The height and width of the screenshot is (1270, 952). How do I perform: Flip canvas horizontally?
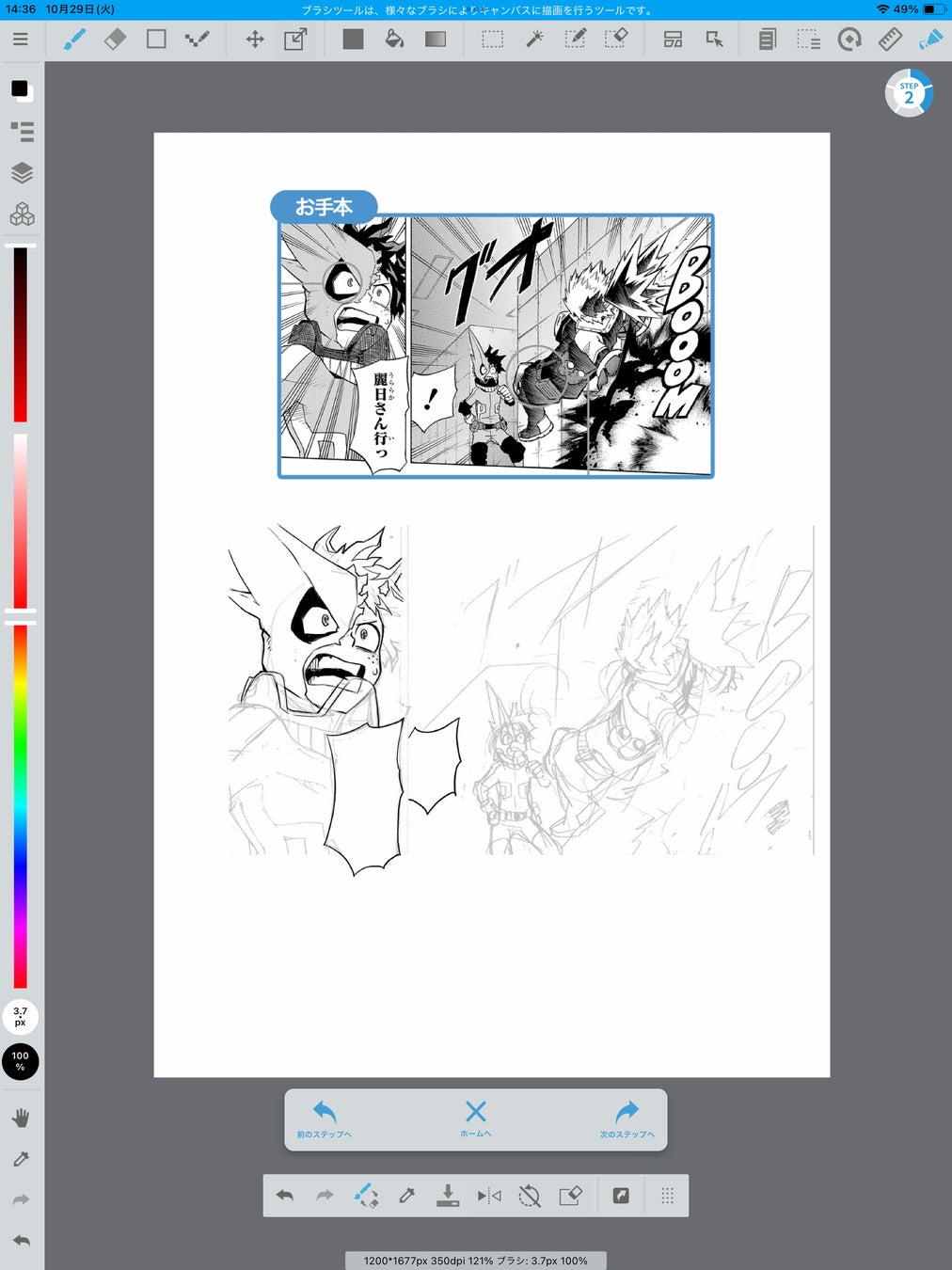(489, 1196)
